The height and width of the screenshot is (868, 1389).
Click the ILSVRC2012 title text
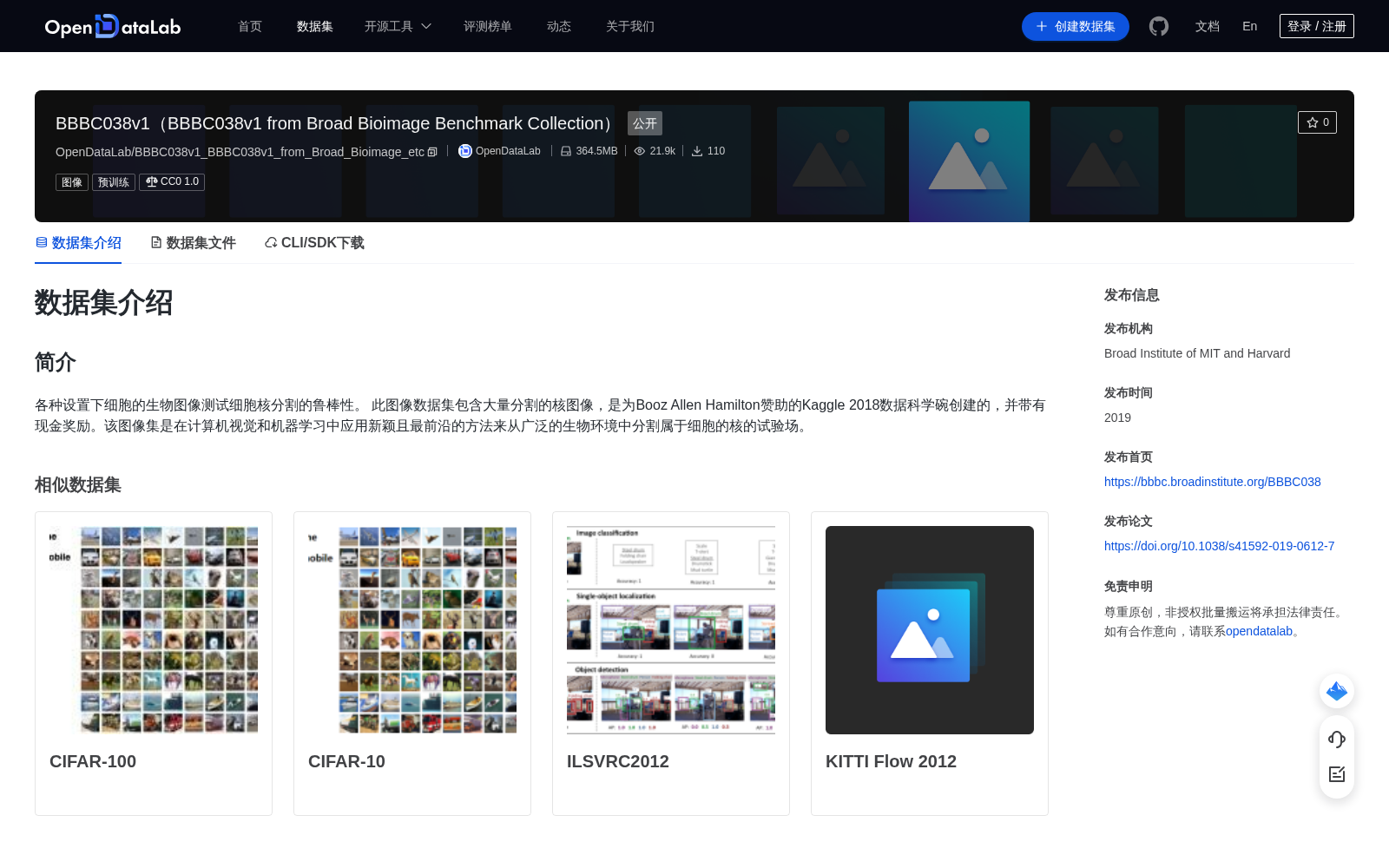[618, 761]
